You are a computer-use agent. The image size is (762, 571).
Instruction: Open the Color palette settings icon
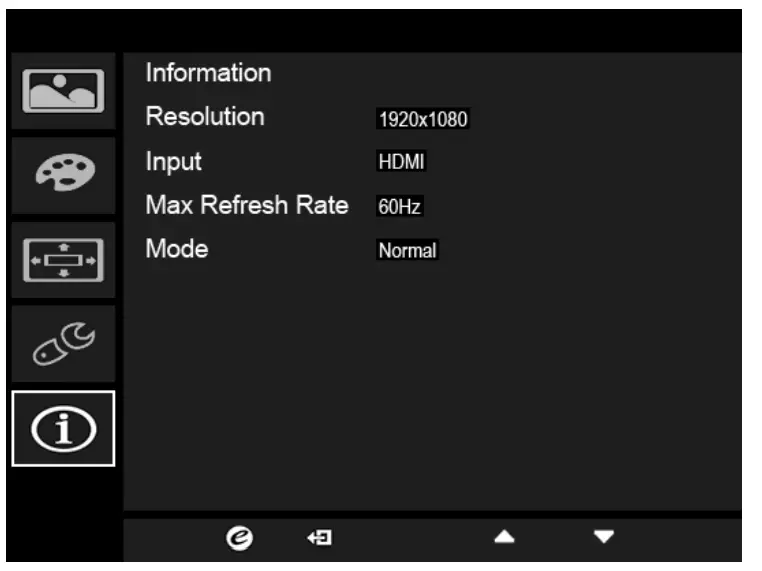point(64,175)
